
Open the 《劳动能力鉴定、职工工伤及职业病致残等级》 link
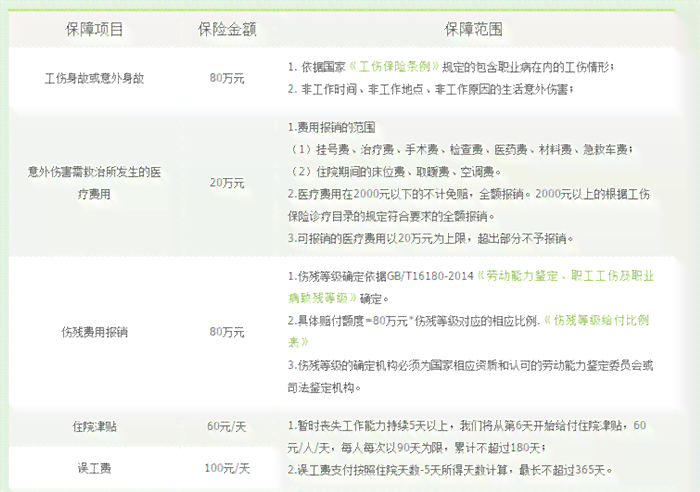coord(471,287)
